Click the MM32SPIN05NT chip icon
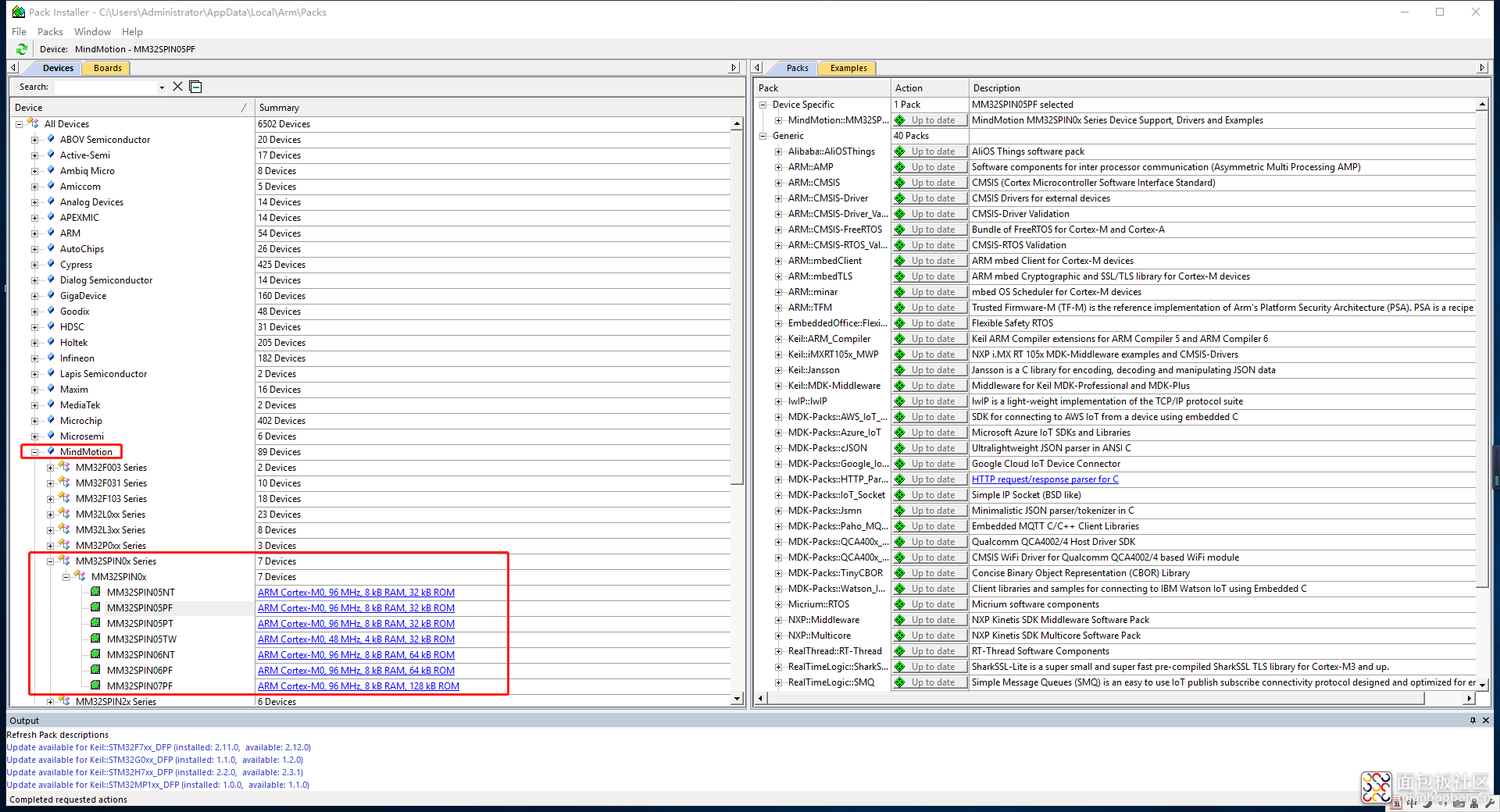 [95, 592]
